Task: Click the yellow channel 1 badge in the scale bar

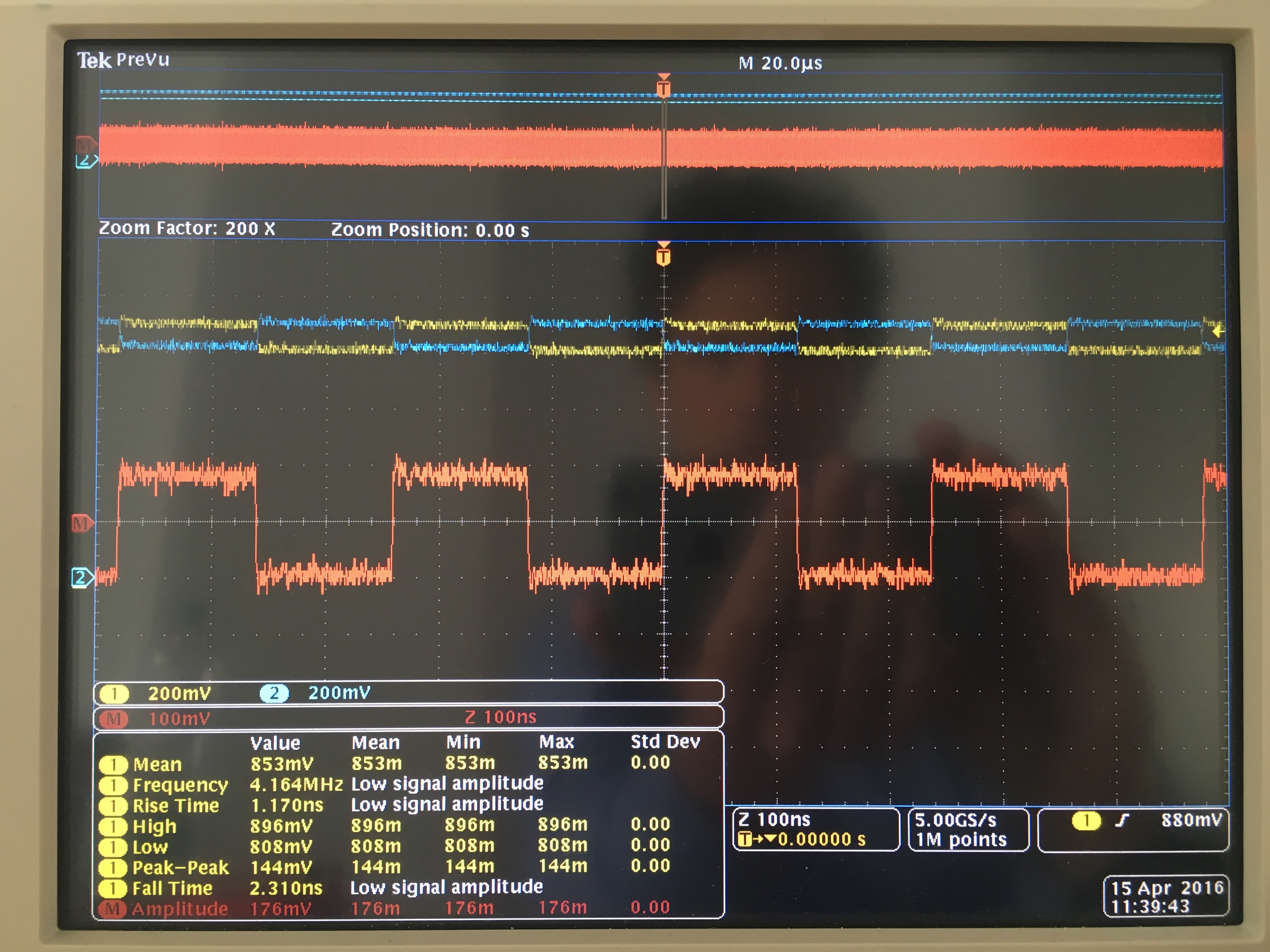Action: [114, 694]
